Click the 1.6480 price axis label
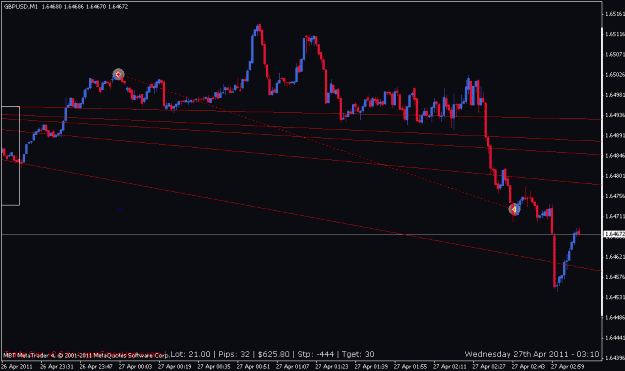 615,176
